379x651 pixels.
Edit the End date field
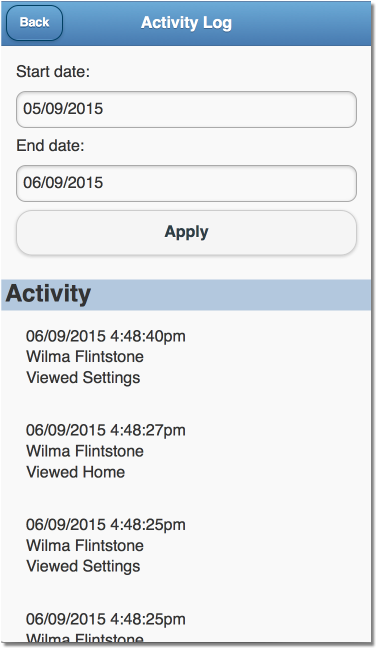click(x=186, y=183)
